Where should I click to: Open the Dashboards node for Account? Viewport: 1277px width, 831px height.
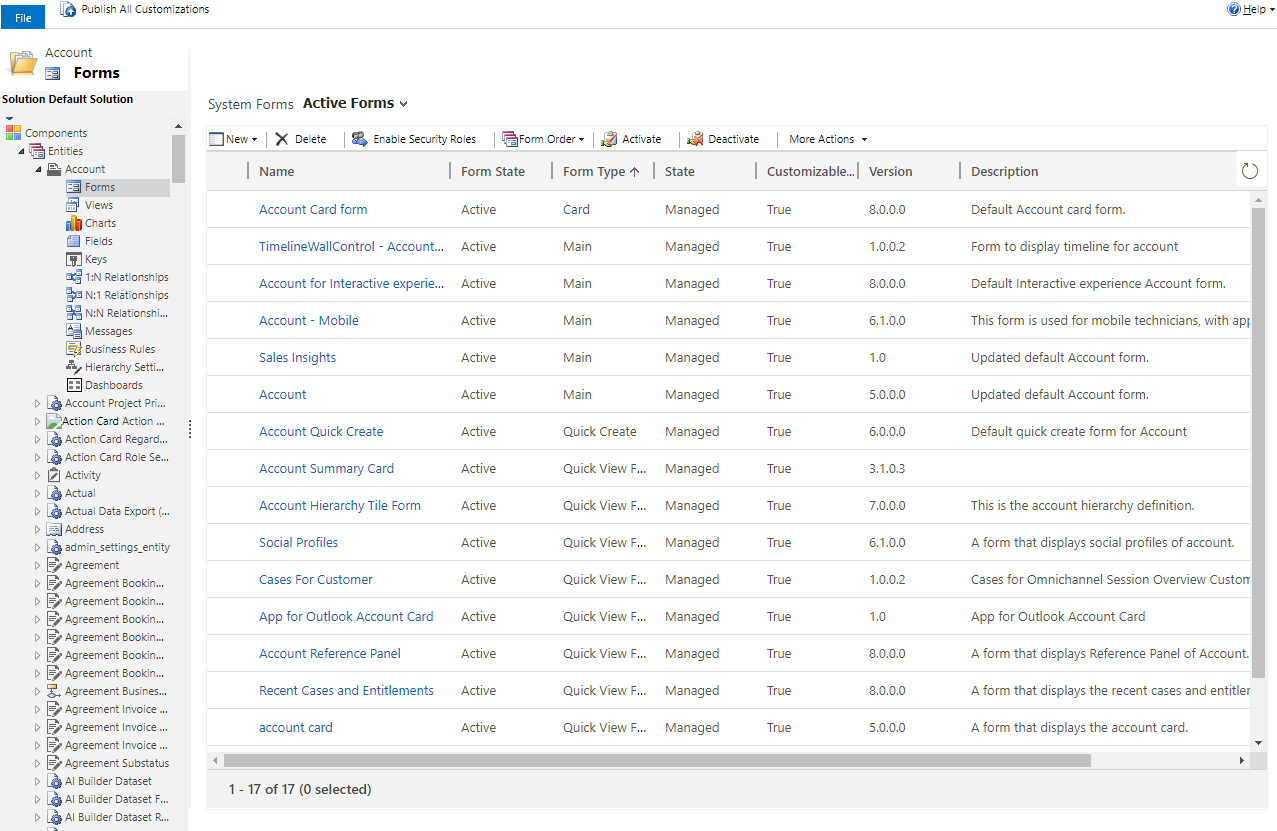pyautogui.click(x=111, y=384)
